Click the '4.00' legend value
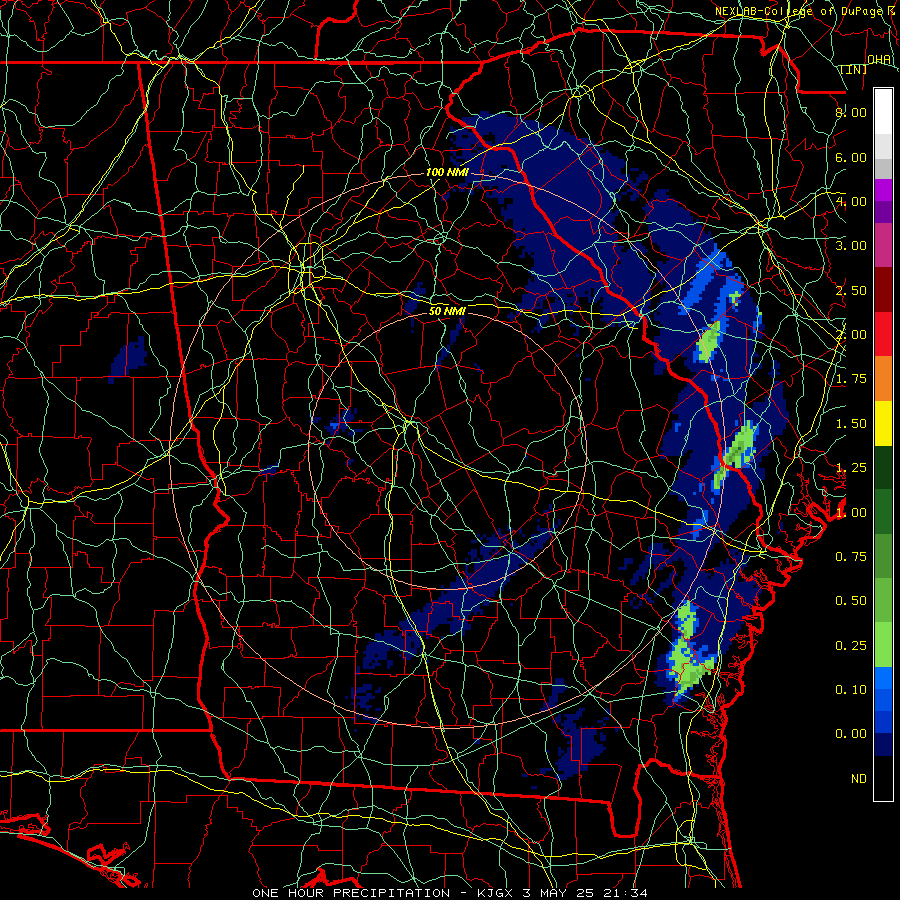Screen dimensions: 900x900 pyautogui.click(x=851, y=201)
